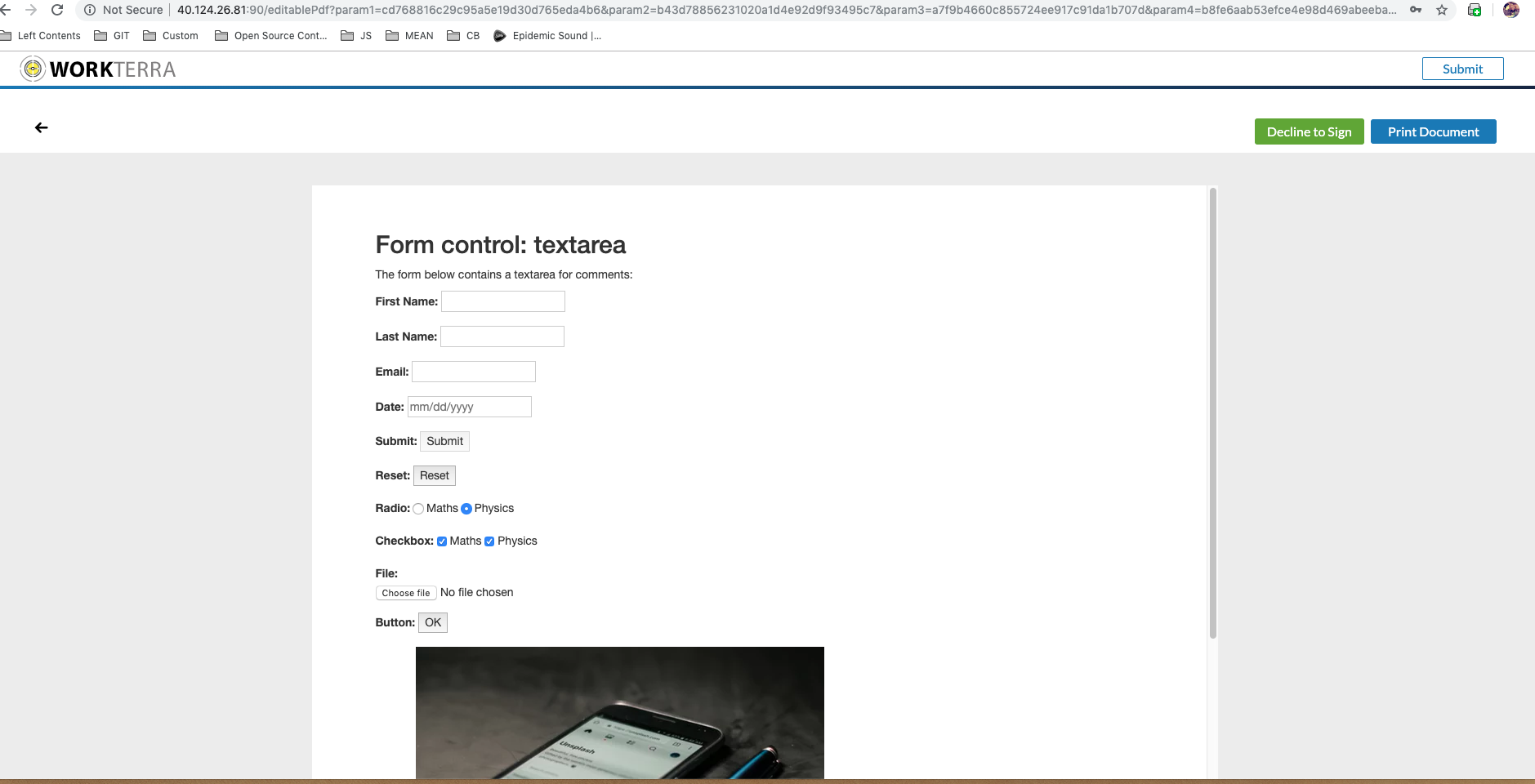
Task: Reload the page with the browser refresh icon
Action: point(57,10)
